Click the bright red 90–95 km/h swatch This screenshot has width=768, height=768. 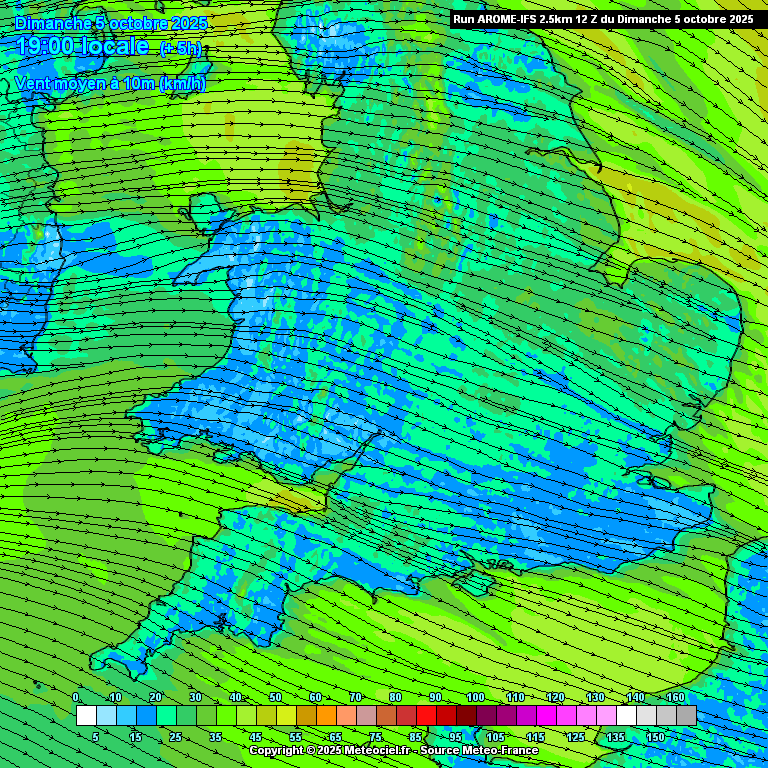click(446, 715)
